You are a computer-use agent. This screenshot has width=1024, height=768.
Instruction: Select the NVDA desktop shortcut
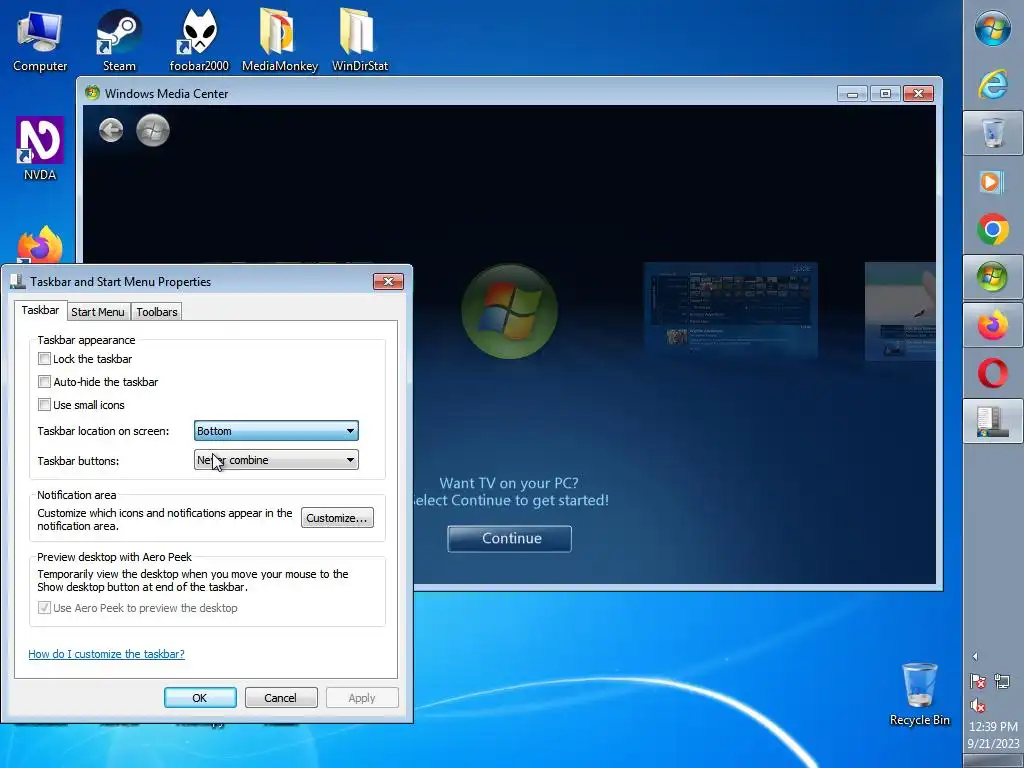pyautogui.click(x=40, y=149)
